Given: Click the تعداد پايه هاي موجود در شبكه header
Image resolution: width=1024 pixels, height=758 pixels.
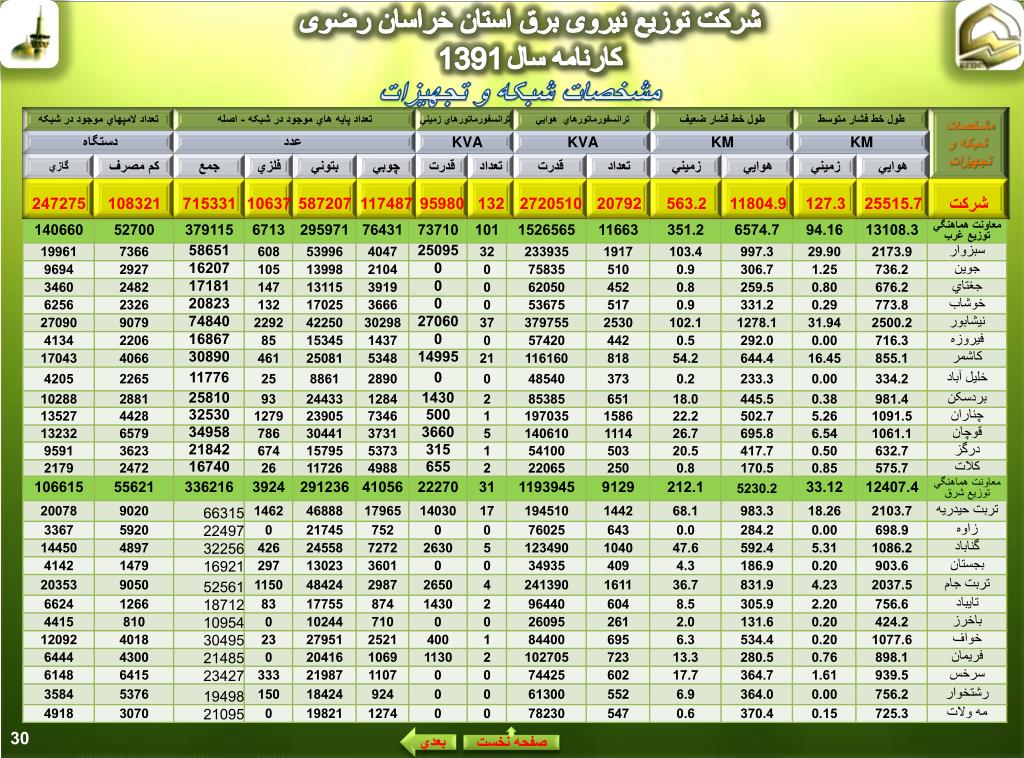Looking at the screenshot, I should pos(295,119).
